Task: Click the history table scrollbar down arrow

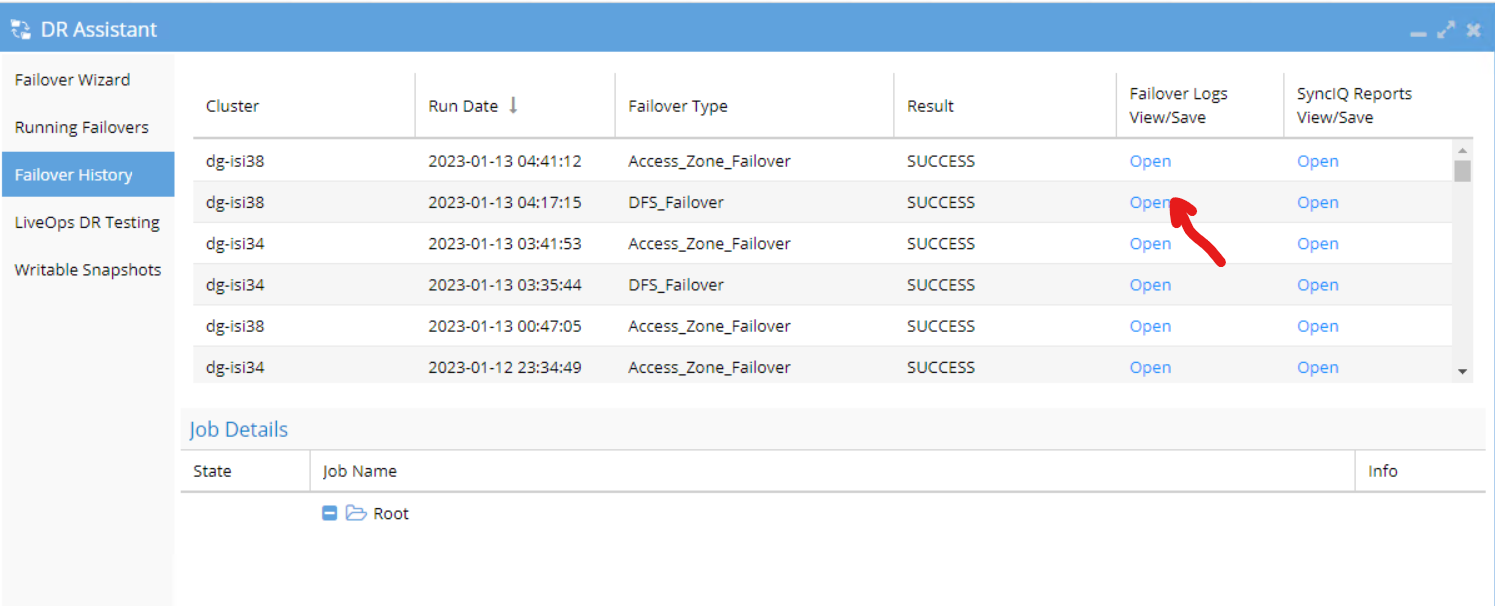Action: pos(1462,372)
